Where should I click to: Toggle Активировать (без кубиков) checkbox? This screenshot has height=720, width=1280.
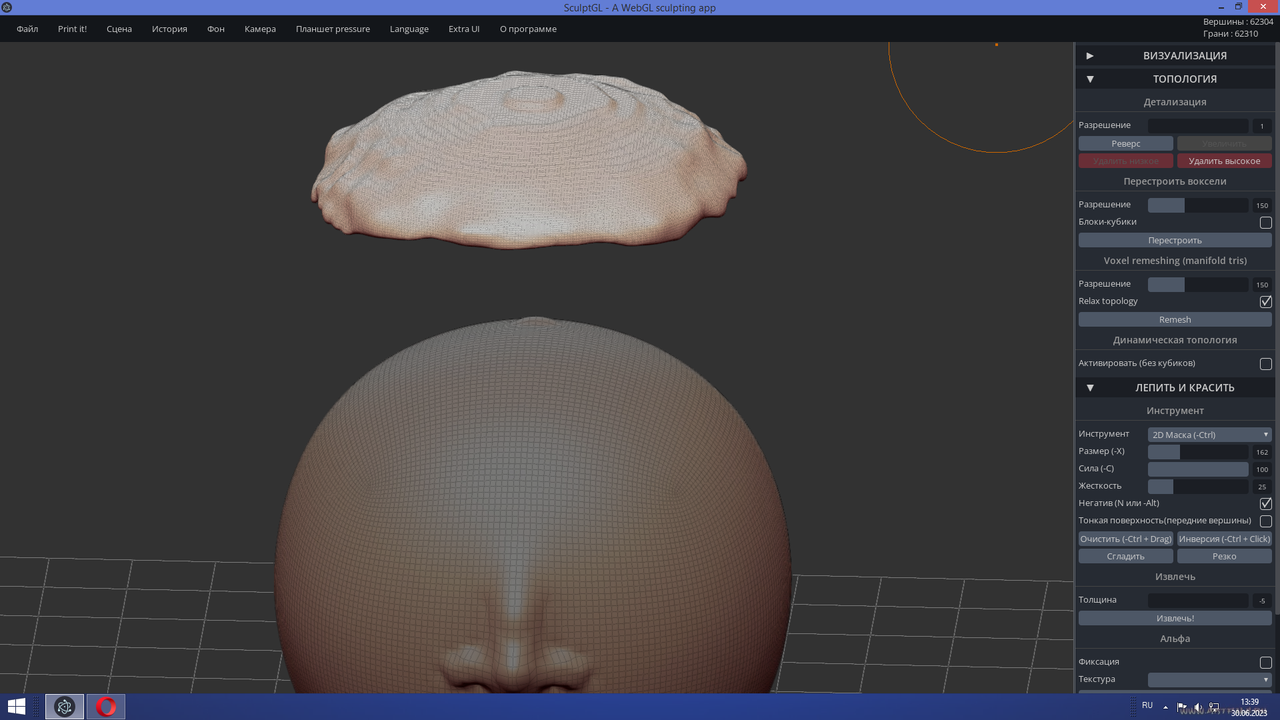tap(1265, 363)
